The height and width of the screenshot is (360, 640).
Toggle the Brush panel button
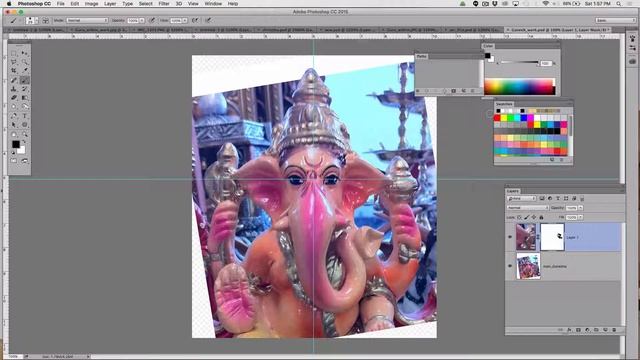pos(45,20)
